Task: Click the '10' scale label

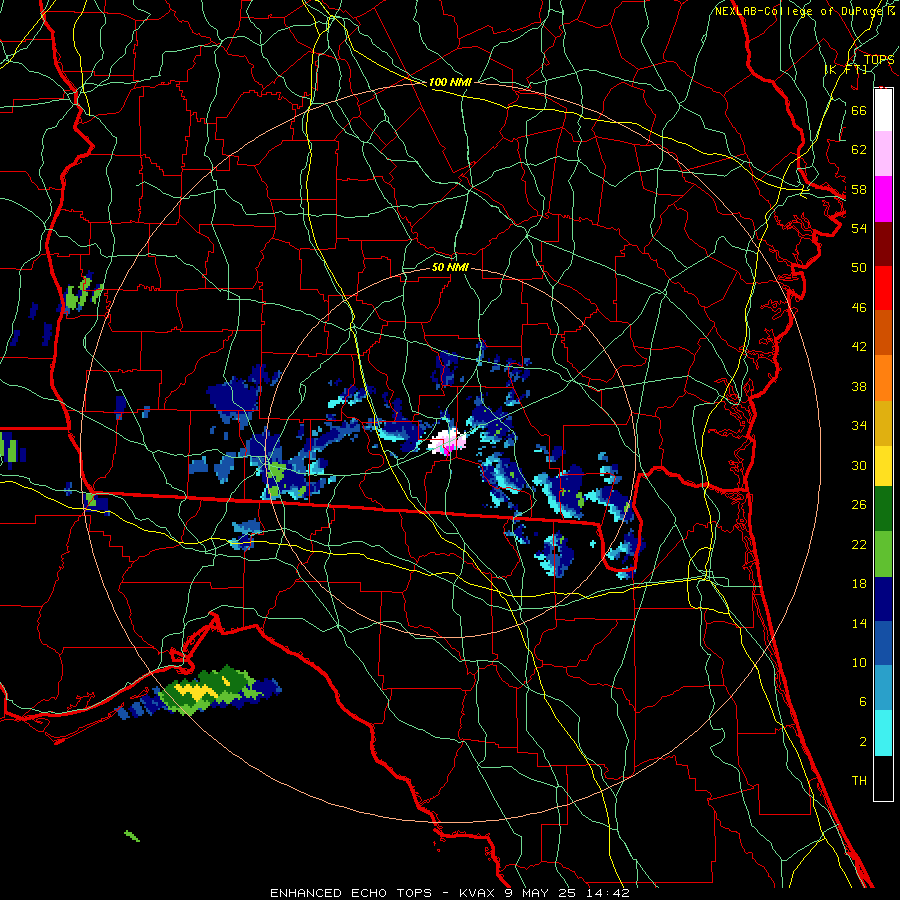Action: click(859, 662)
